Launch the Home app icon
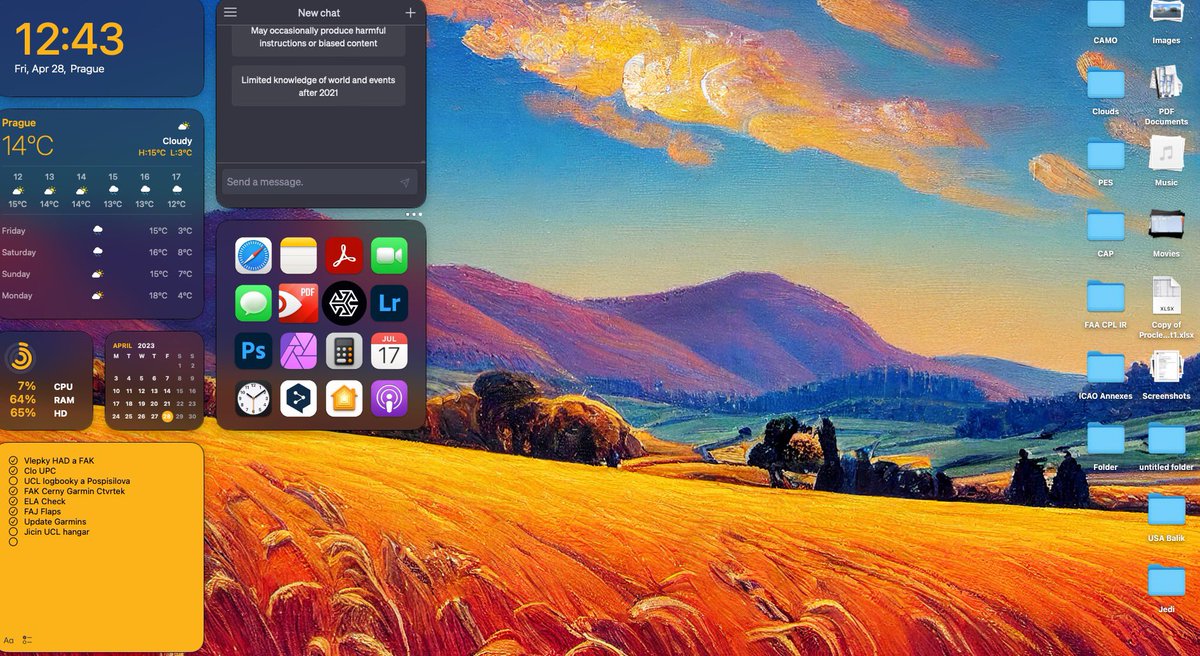This screenshot has width=1200, height=656. (x=344, y=398)
